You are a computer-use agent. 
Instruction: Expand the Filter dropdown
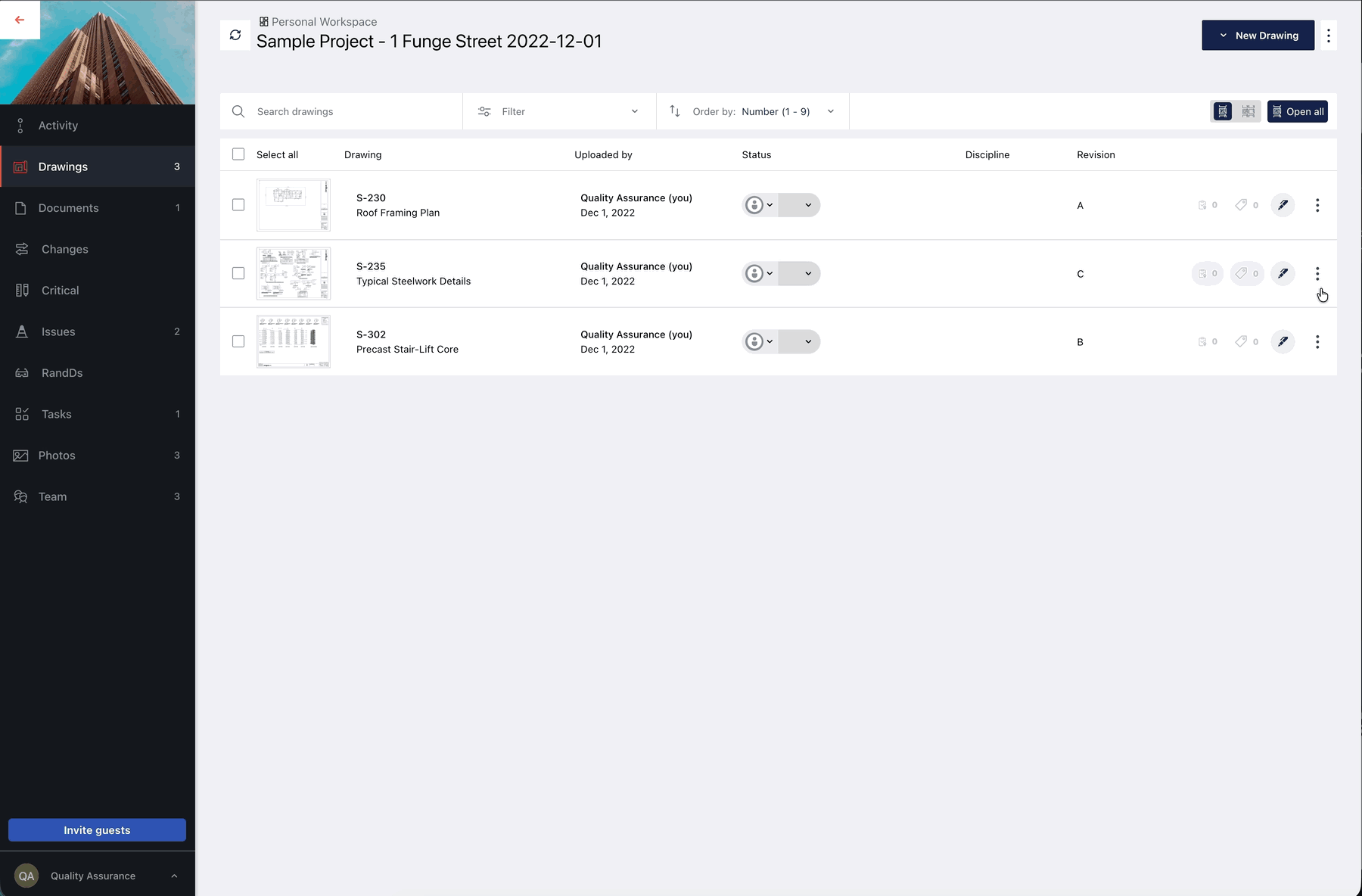point(559,111)
